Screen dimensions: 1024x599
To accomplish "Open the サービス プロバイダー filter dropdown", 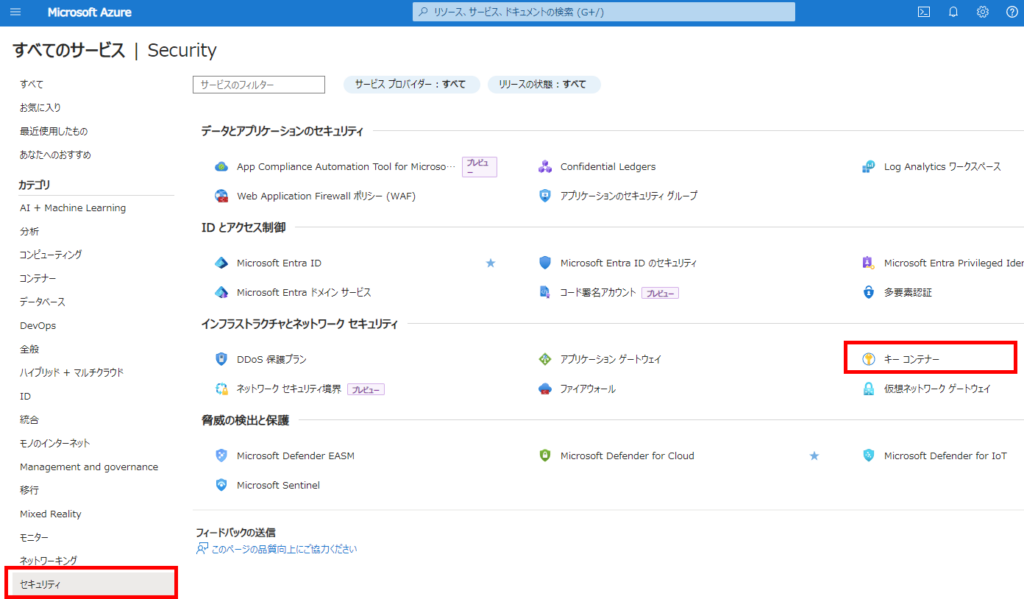I will point(411,84).
